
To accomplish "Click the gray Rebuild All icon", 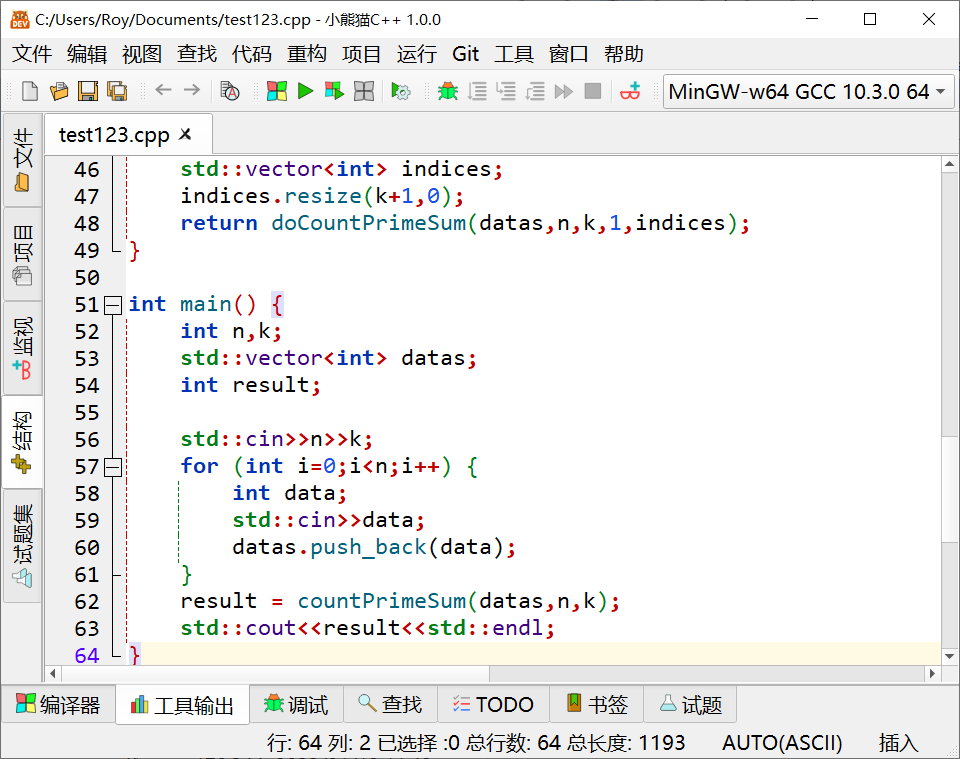I will tap(364, 91).
